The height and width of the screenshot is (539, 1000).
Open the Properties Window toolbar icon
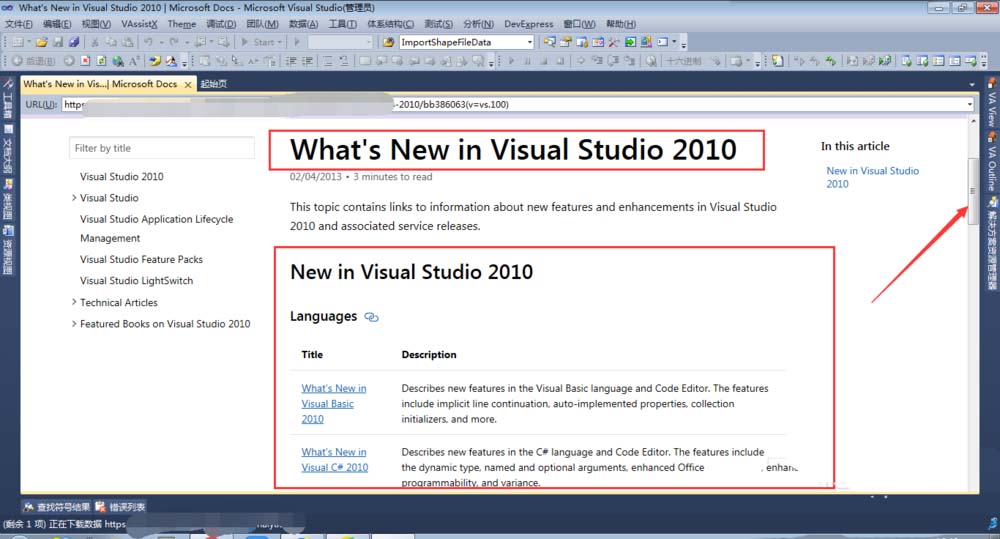pyautogui.click(x=565, y=42)
